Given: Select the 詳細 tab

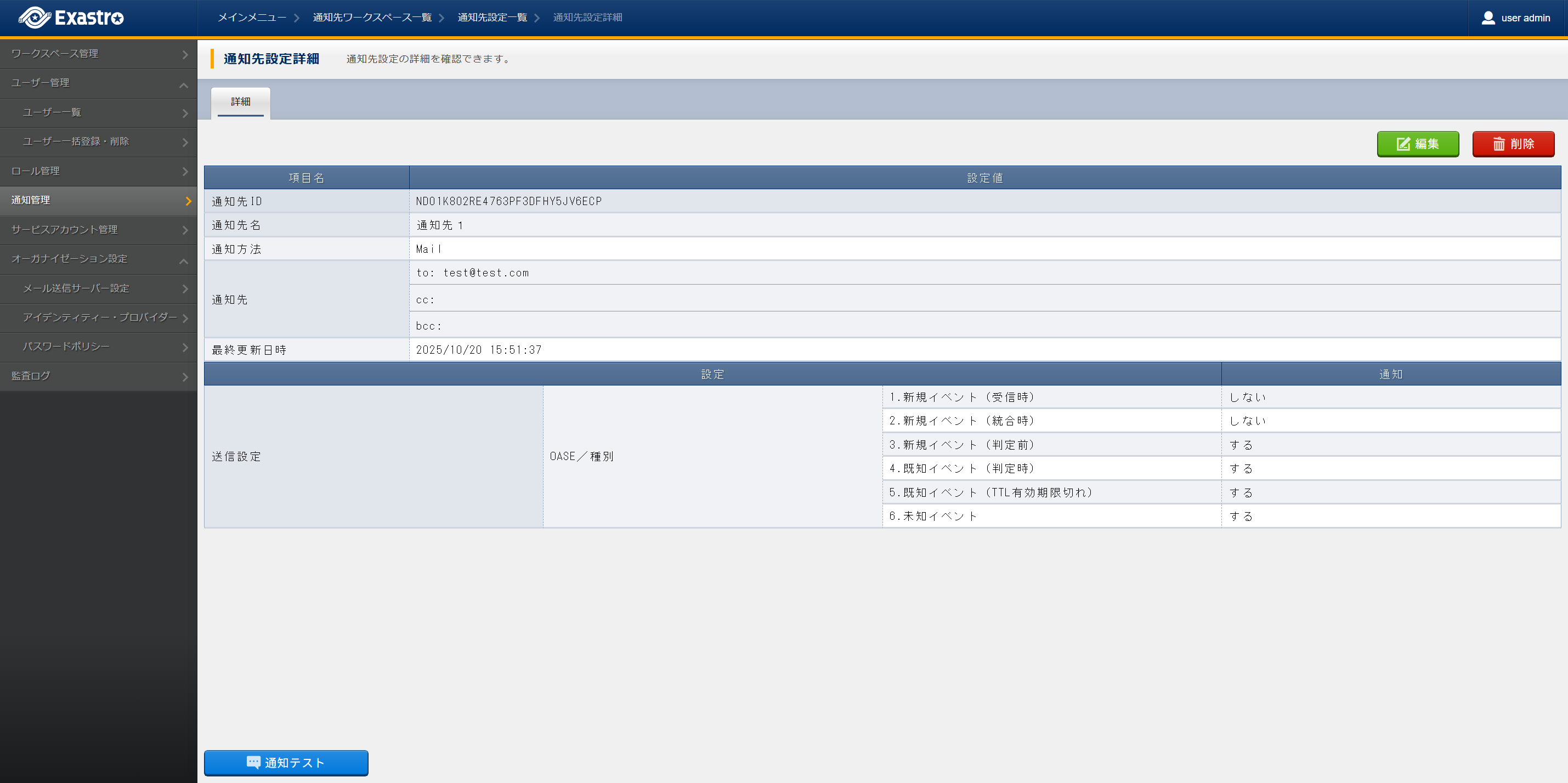Looking at the screenshot, I should [x=240, y=101].
